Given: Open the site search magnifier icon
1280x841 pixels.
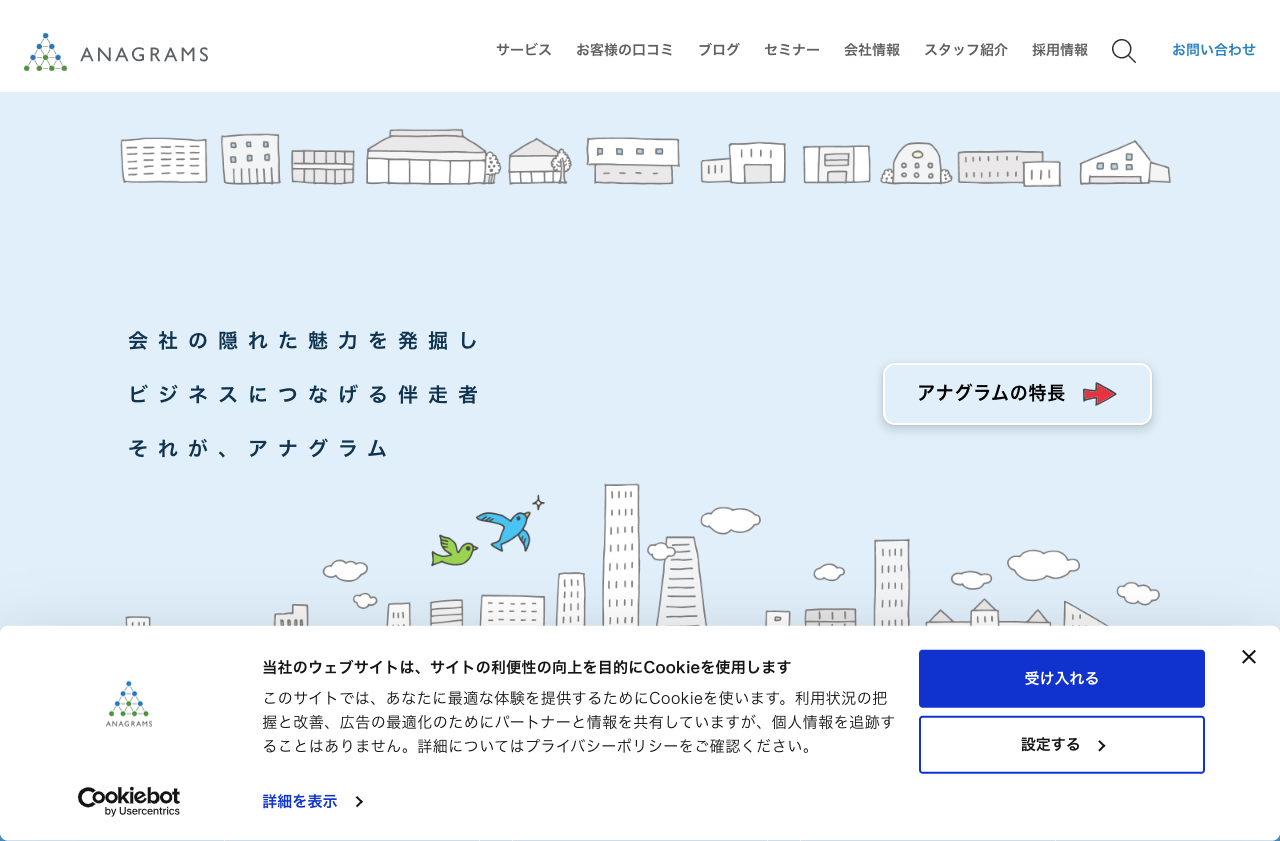Looking at the screenshot, I should [1123, 51].
